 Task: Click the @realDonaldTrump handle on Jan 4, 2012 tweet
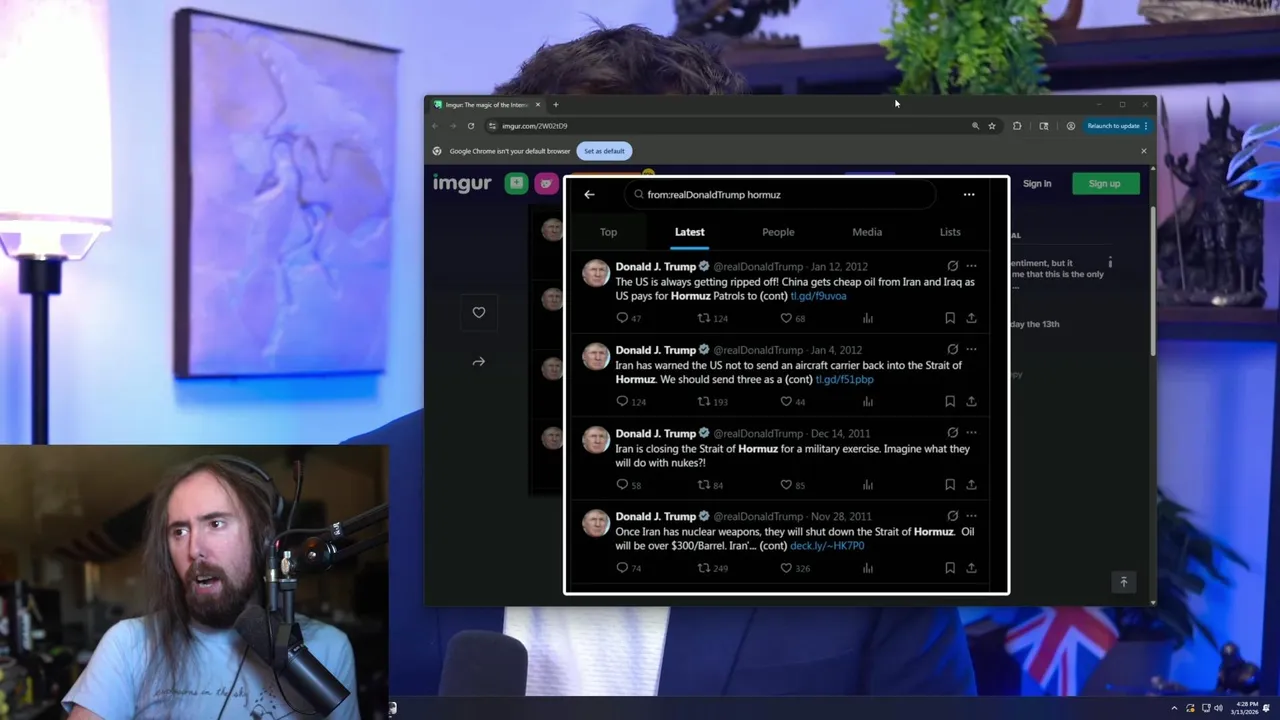758,350
